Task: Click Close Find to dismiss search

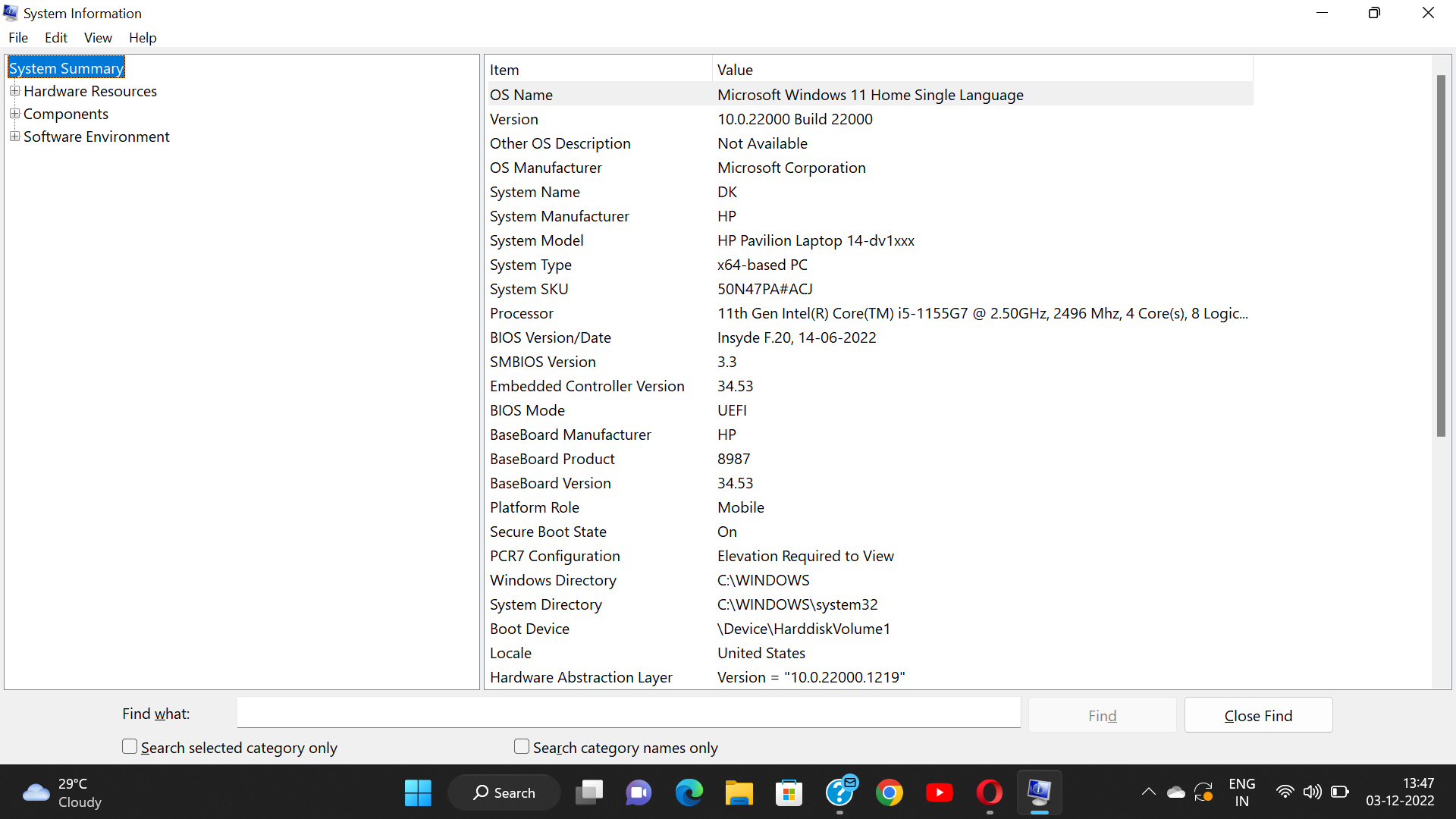Action: pos(1258,714)
